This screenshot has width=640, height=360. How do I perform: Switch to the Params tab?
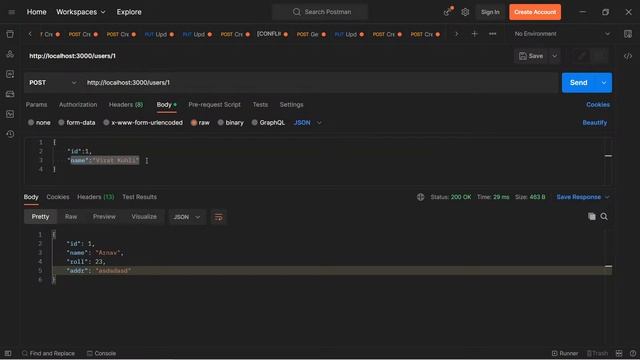[36, 105]
